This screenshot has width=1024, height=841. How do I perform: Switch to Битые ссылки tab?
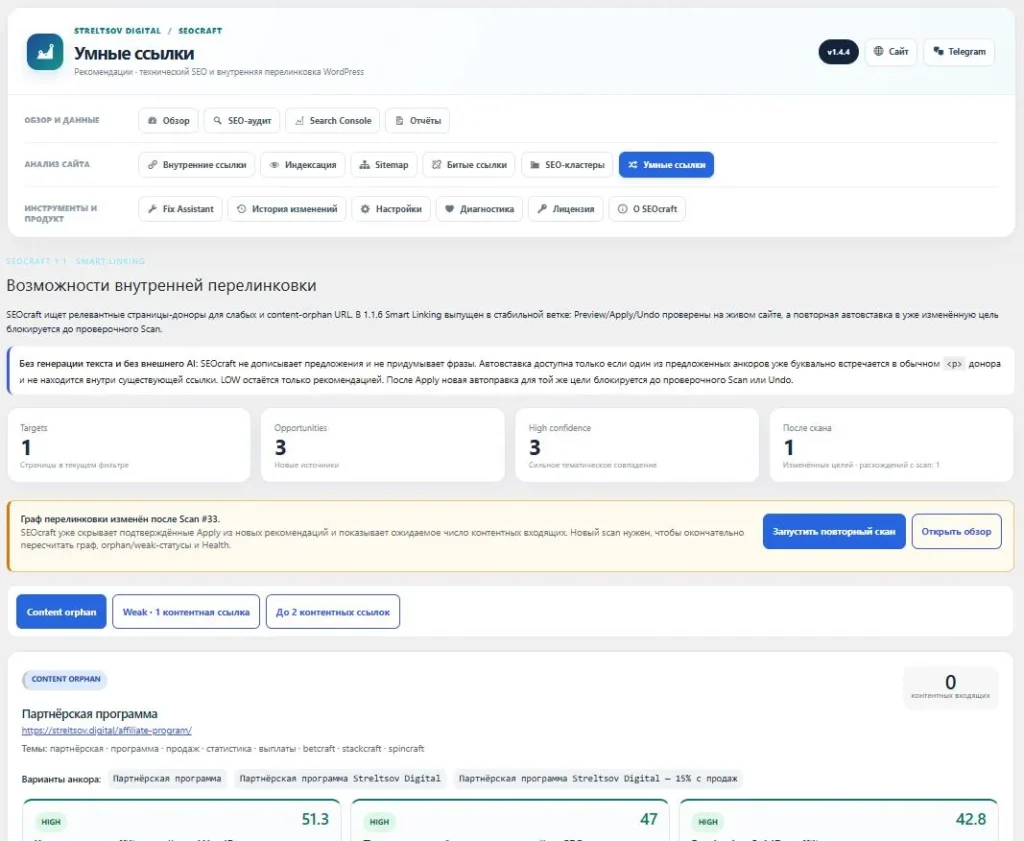469,165
